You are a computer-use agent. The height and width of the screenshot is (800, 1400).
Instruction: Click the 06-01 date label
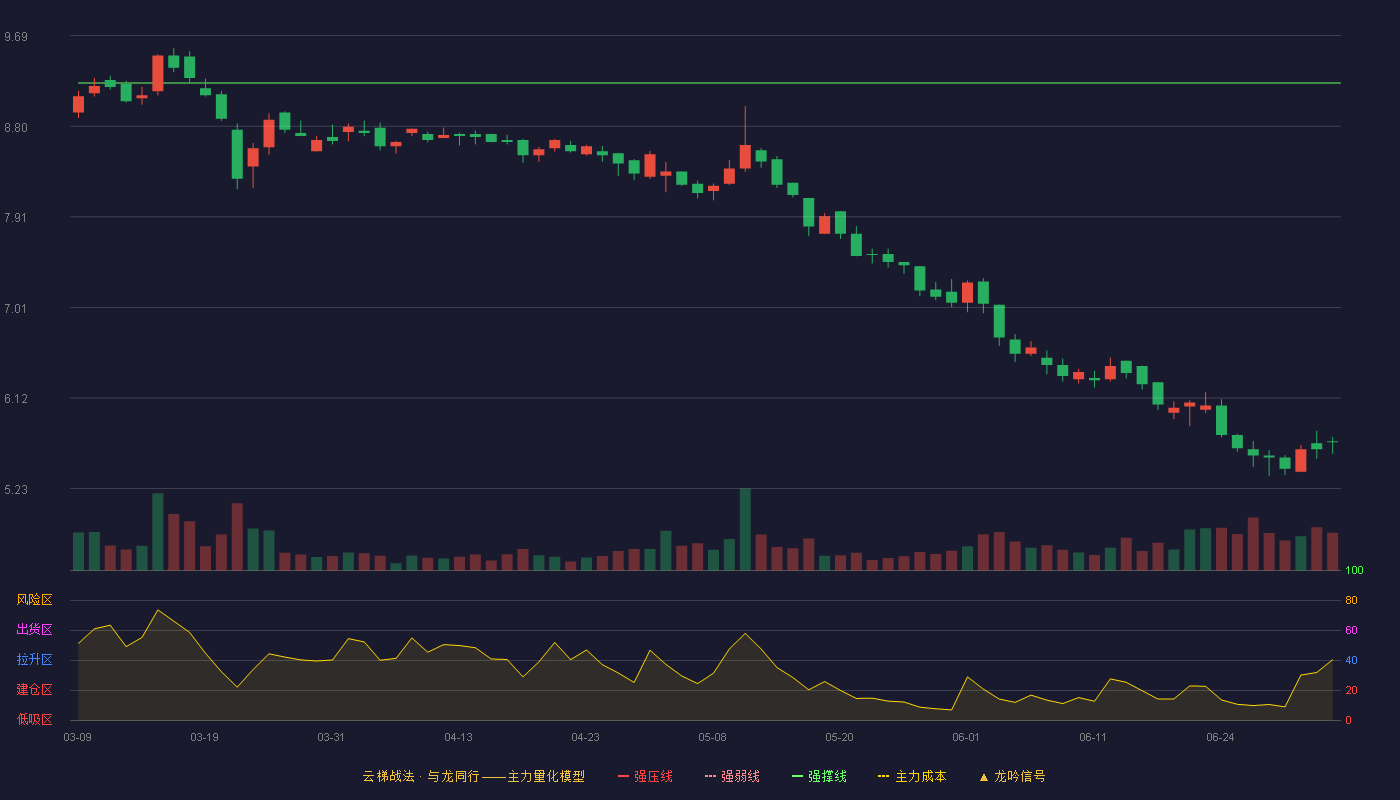coord(966,737)
